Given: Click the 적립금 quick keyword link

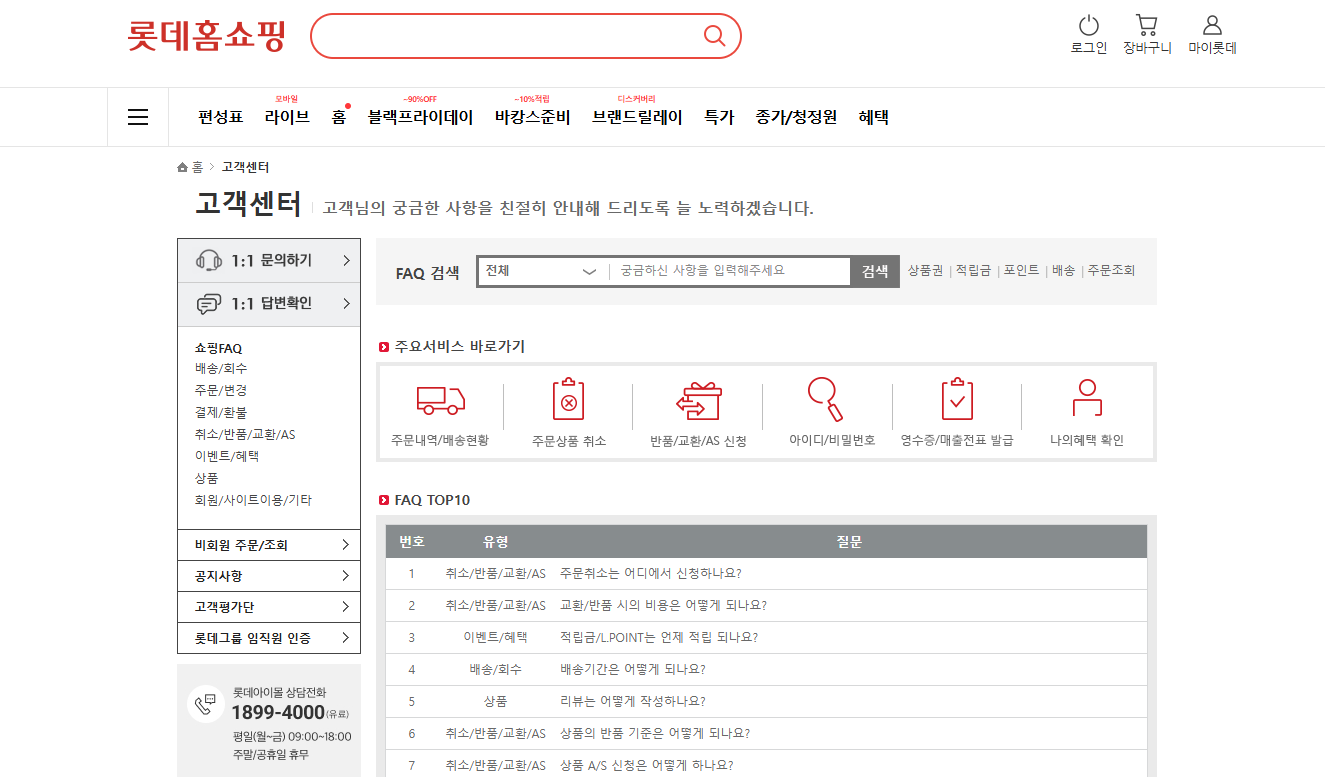Looking at the screenshot, I should click(x=973, y=270).
